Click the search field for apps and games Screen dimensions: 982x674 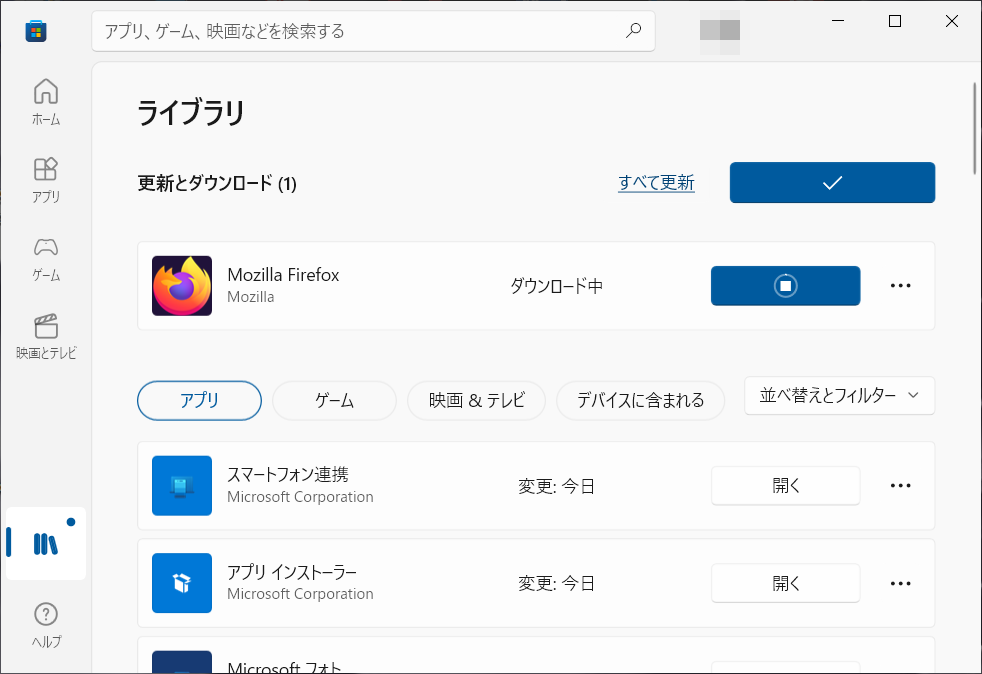pos(373,32)
